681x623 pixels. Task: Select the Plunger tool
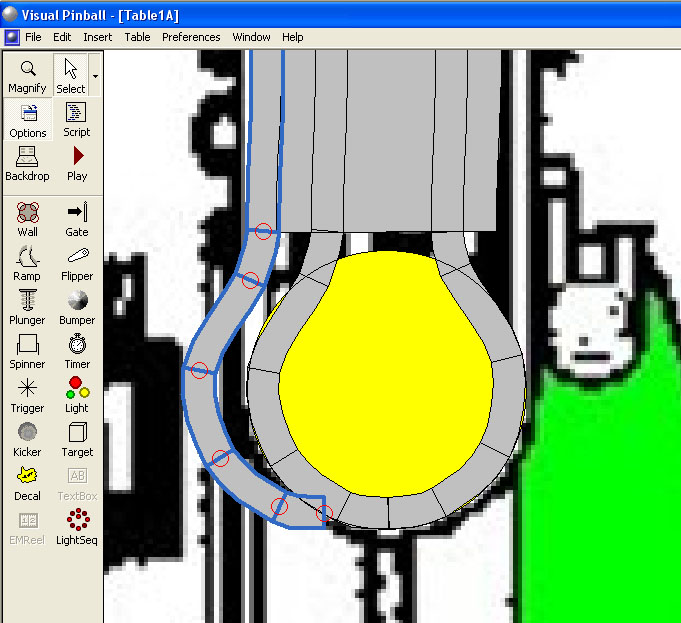click(x=28, y=307)
